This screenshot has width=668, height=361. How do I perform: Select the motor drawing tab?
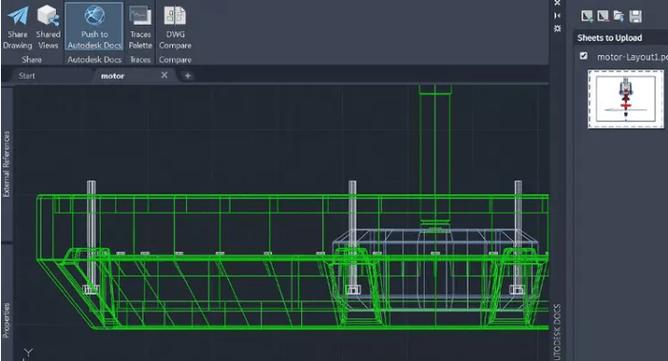[112, 76]
